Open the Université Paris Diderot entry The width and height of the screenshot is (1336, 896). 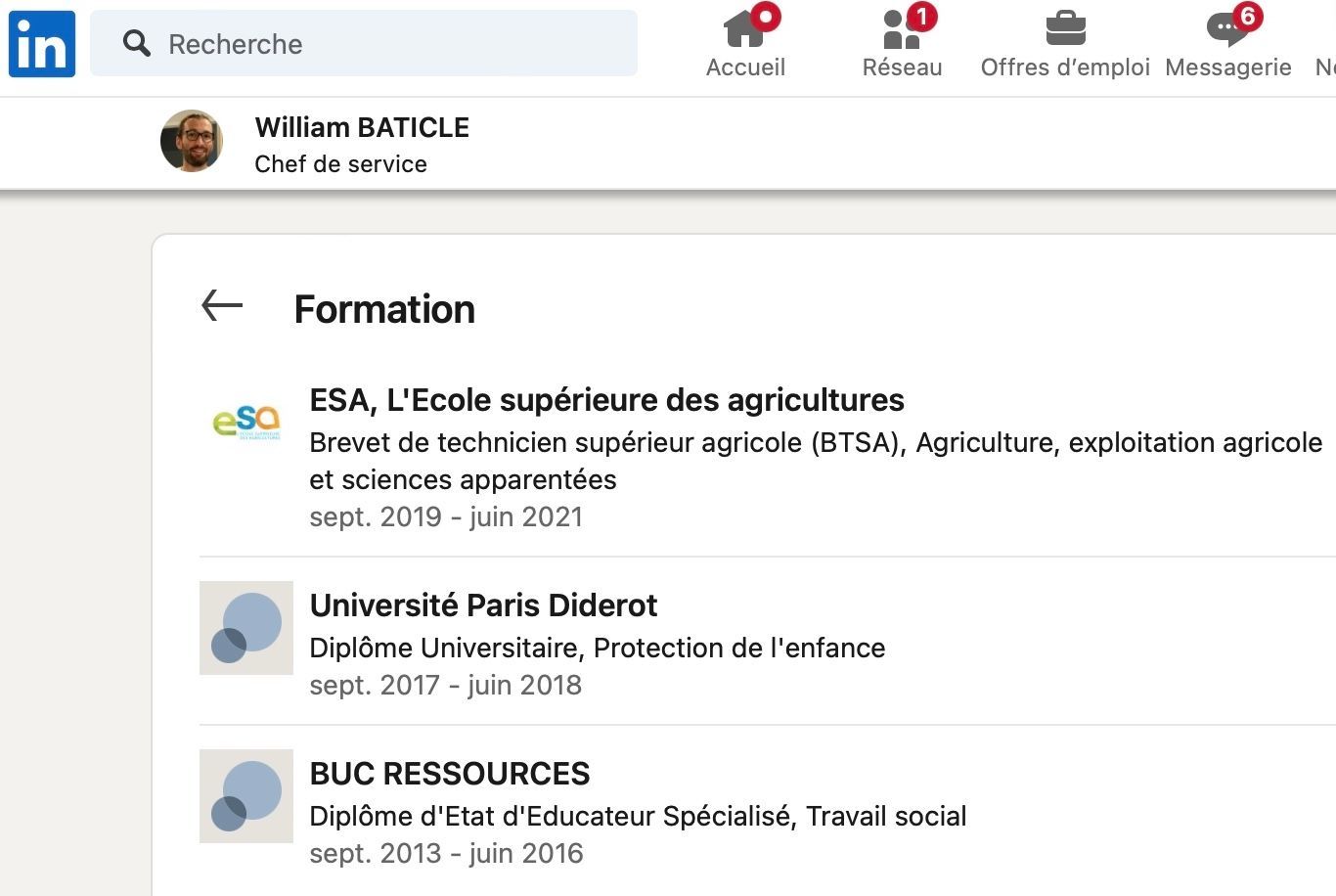pyautogui.click(x=483, y=605)
